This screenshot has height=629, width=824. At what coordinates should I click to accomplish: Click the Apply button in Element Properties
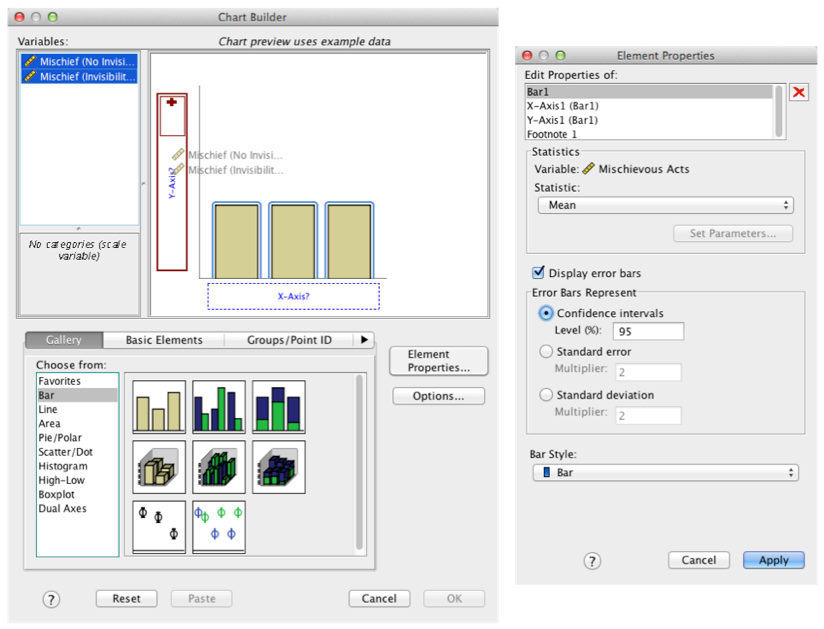[x=773, y=560]
